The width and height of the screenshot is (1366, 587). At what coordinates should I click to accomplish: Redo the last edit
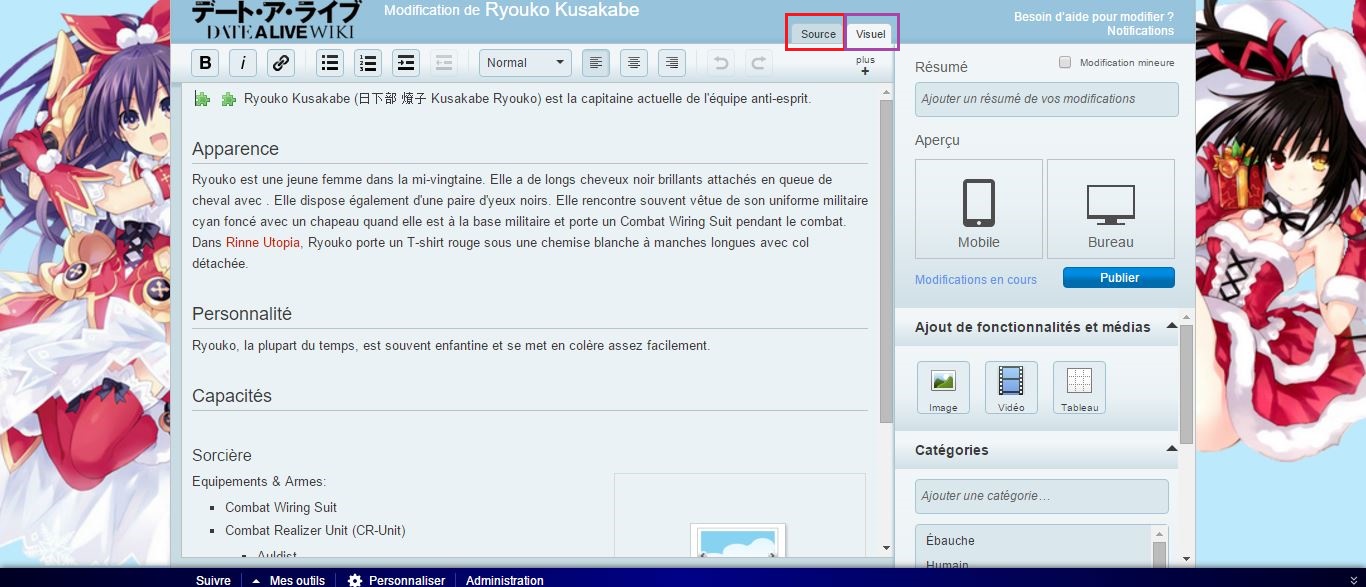(x=759, y=63)
